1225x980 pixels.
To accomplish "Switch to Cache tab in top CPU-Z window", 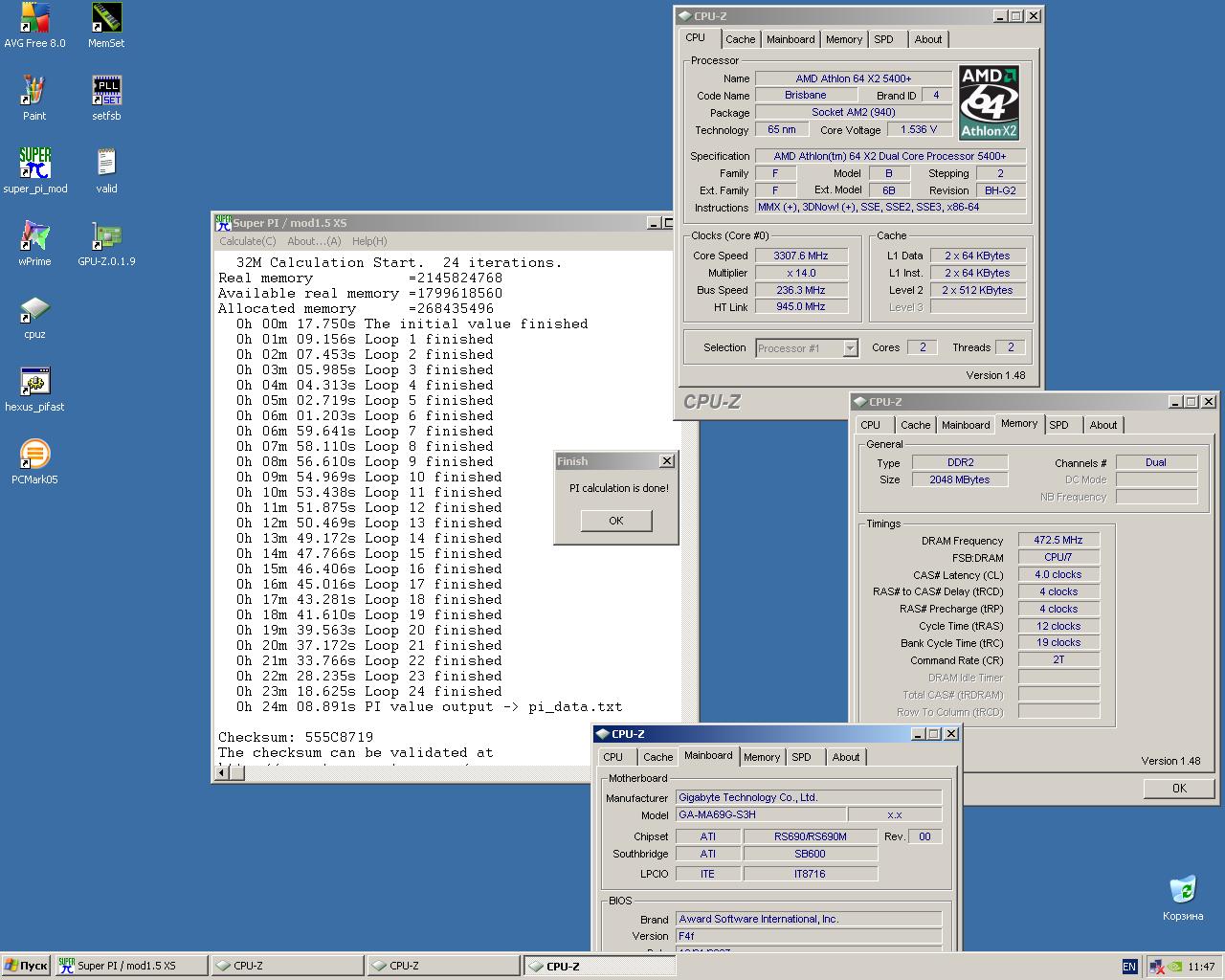I will (740, 39).
